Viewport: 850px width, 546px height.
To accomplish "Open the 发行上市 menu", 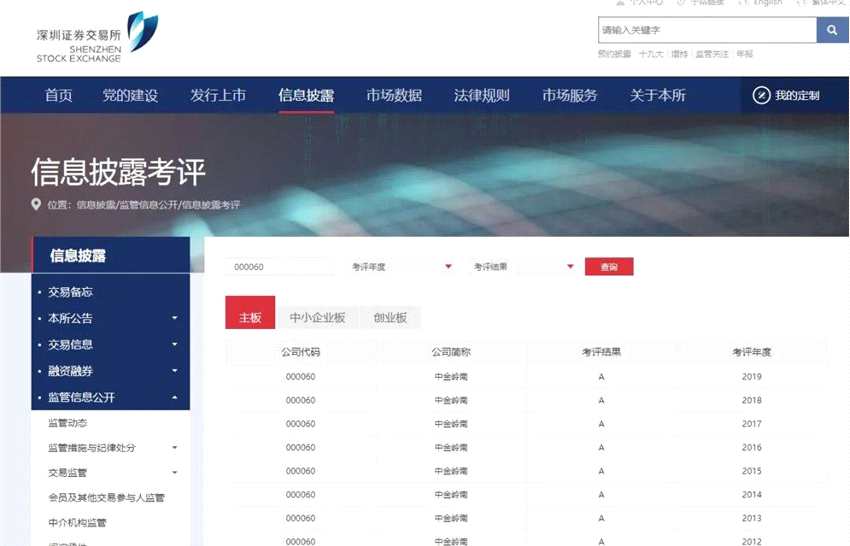I will (x=218, y=95).
